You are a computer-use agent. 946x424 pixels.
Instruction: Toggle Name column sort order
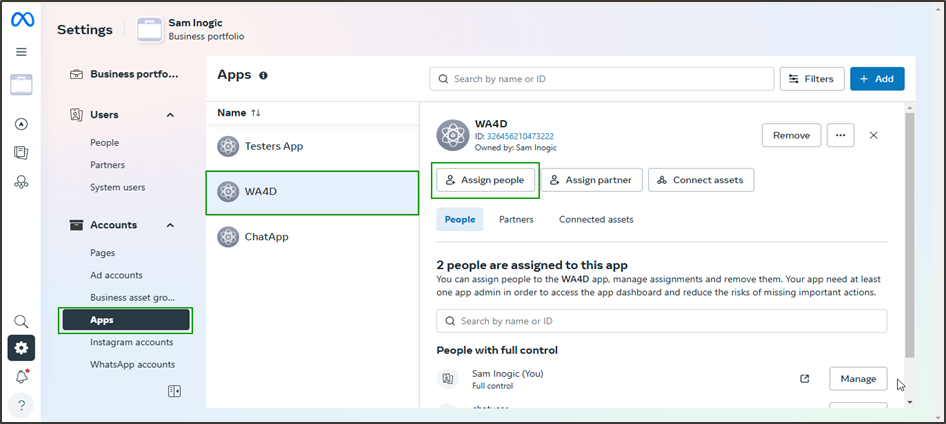coord(255,113)
